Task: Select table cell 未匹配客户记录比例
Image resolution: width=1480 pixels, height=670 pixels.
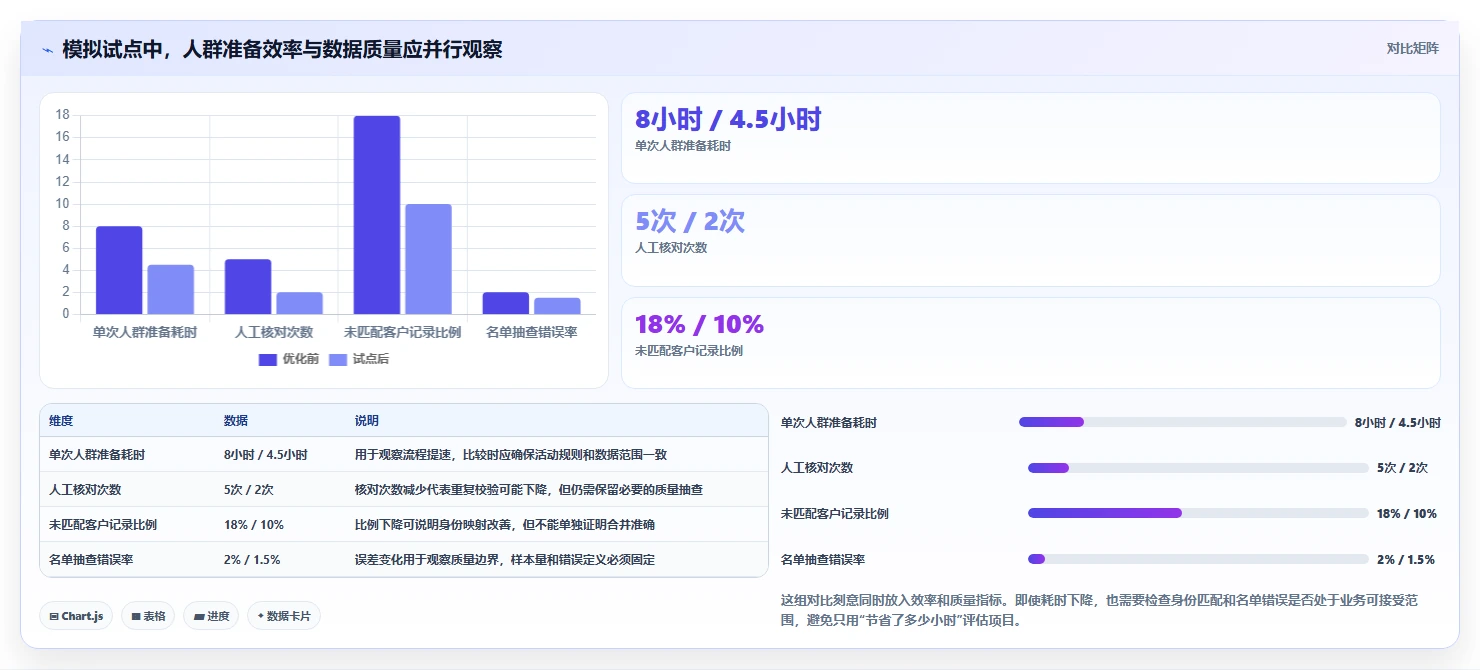Action: (x=103, y=525)
